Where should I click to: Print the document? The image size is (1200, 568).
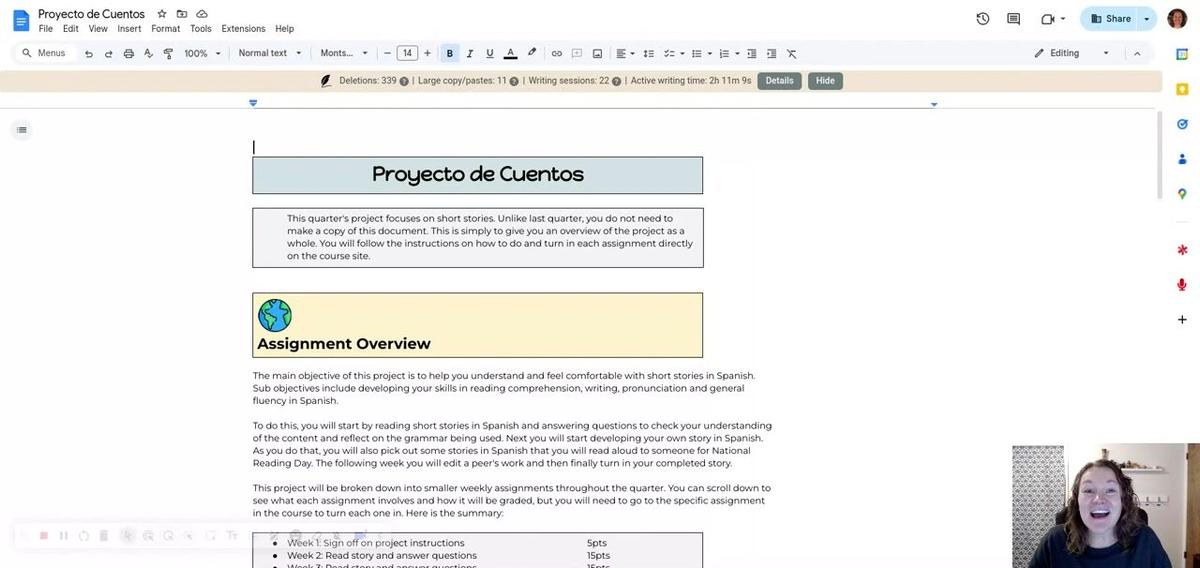[128, 53]
